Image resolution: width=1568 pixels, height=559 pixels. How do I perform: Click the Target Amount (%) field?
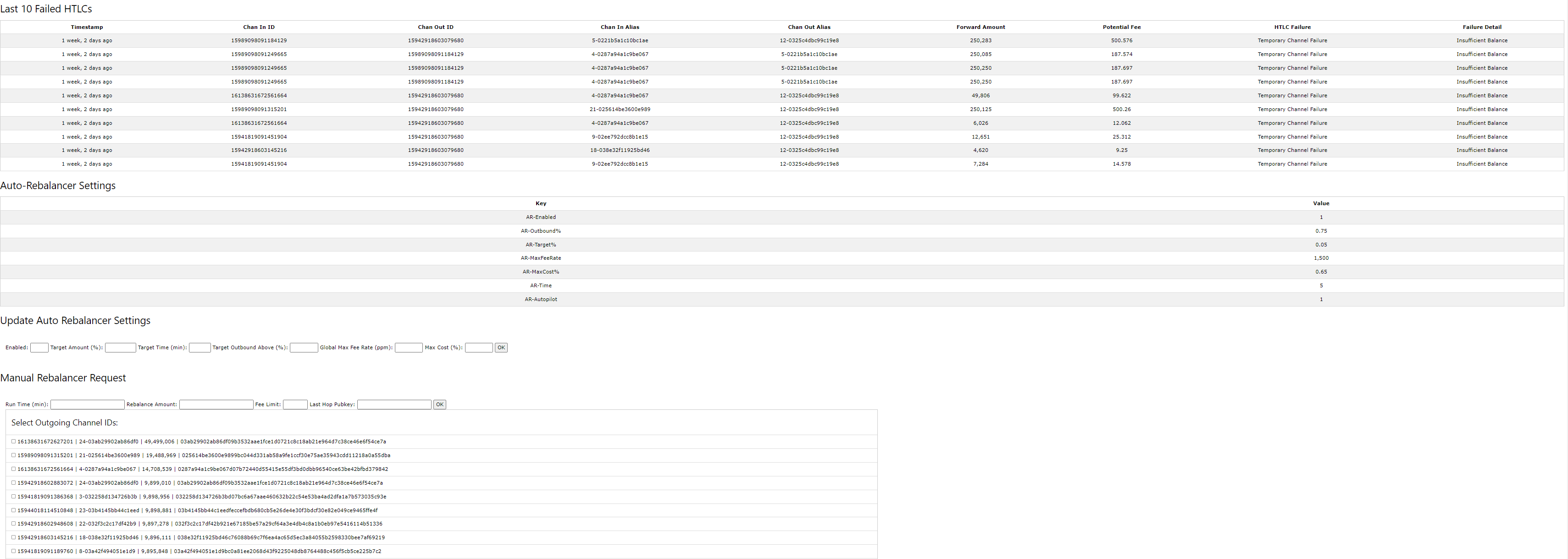(x=120, y=348)
